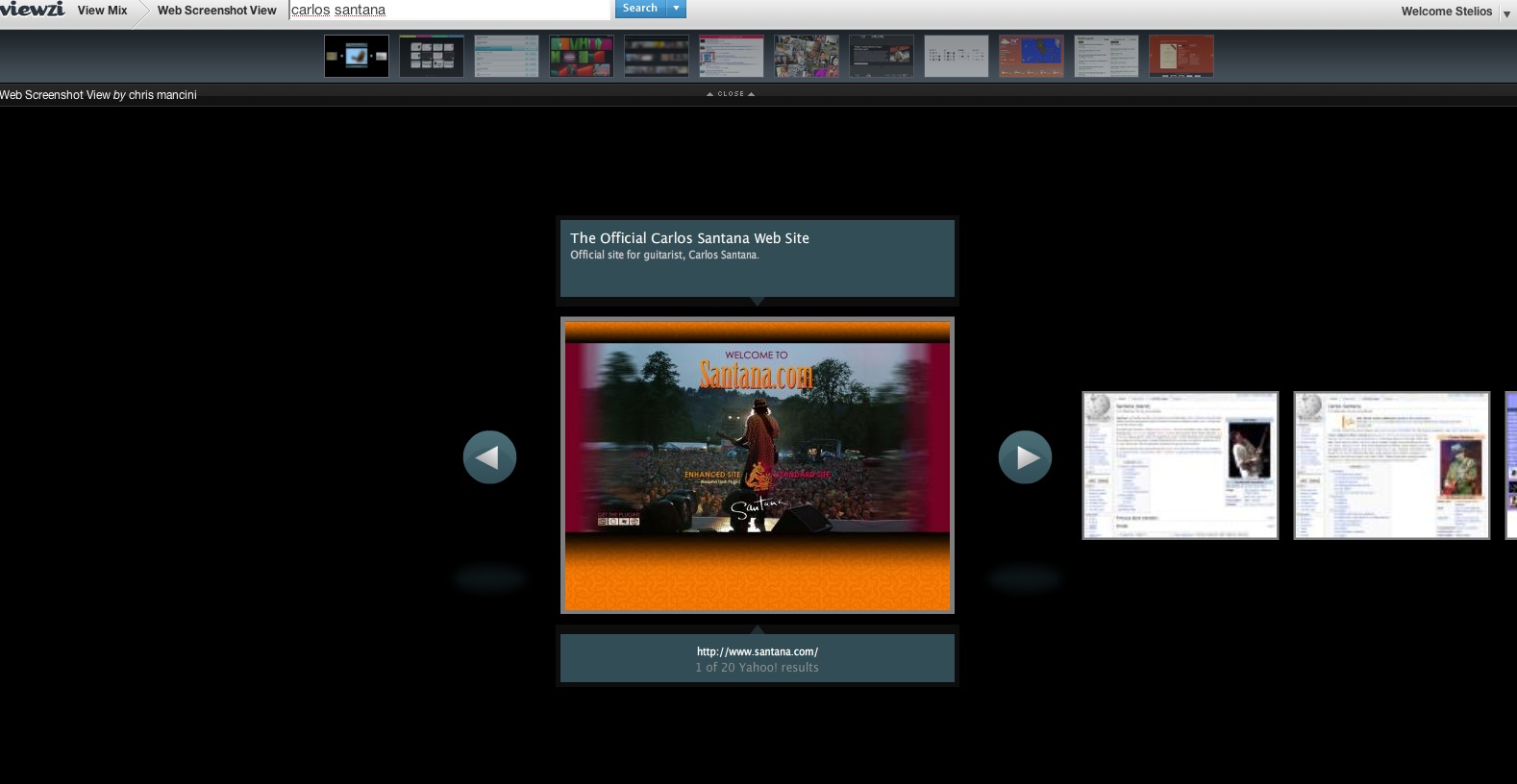Click the chris mancini author name

click(162, 95)
